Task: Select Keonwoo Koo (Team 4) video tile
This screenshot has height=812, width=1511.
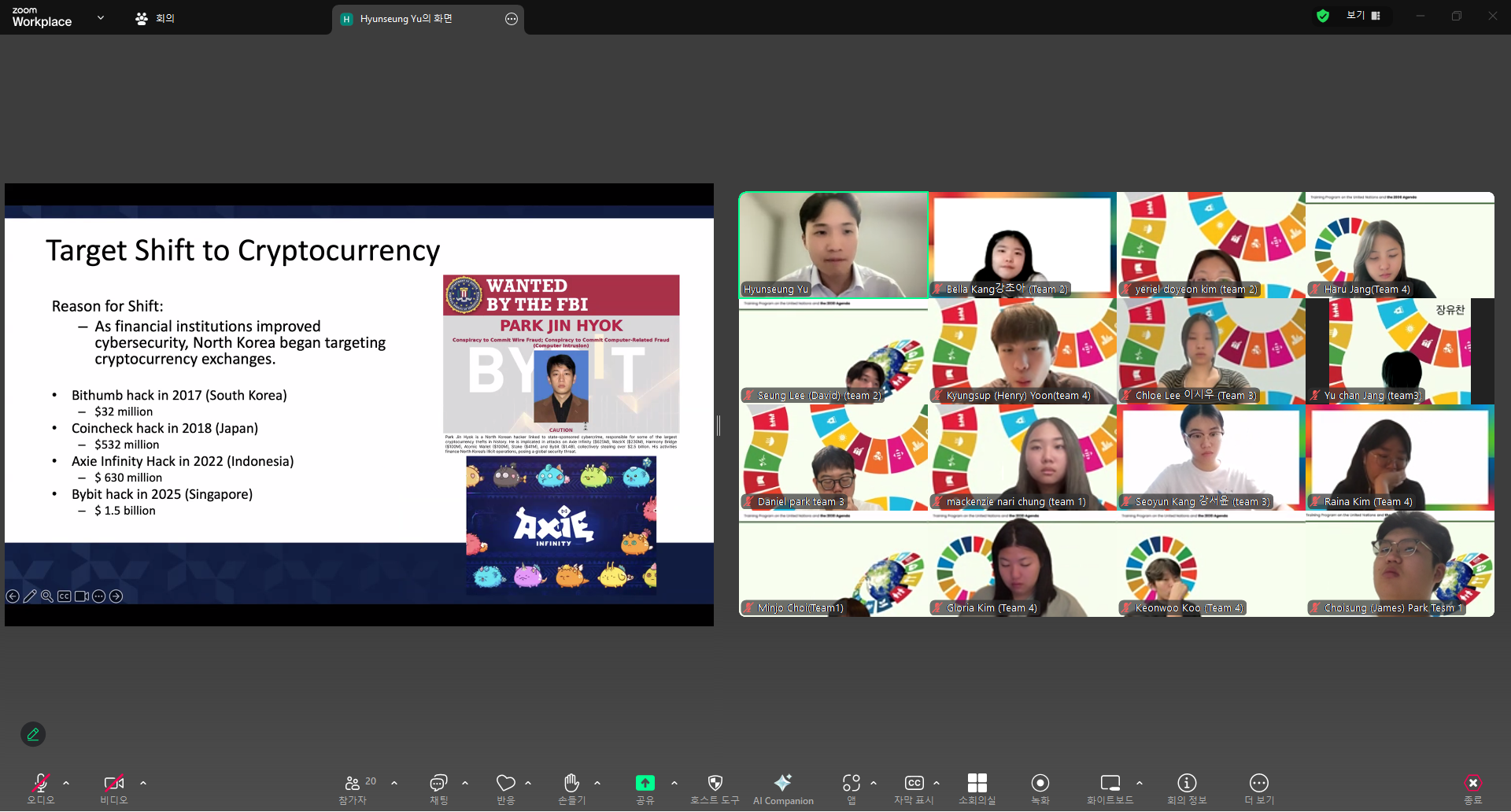Action: point(1211,563)
